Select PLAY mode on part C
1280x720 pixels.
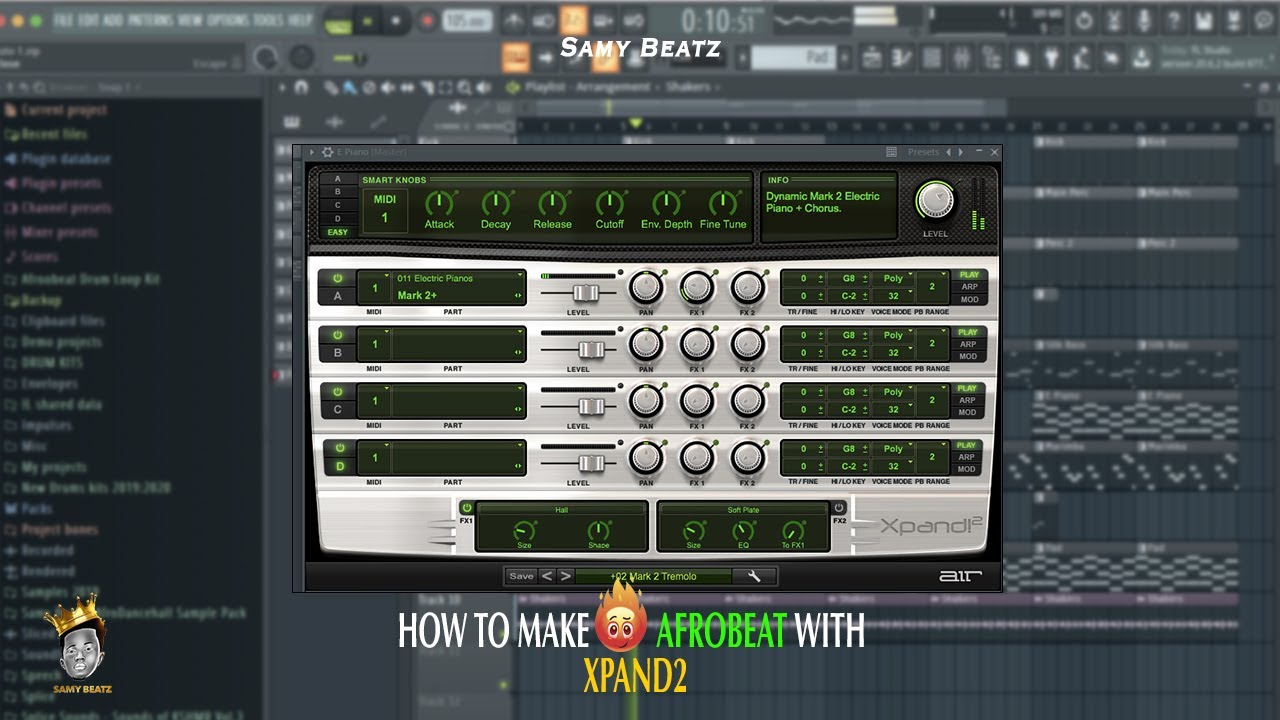point(968,388)
